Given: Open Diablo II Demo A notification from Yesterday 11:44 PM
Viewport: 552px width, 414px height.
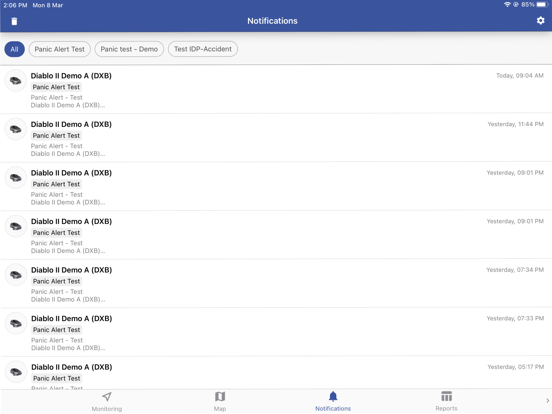Looking at the screenshot, I should pos(276,138).
